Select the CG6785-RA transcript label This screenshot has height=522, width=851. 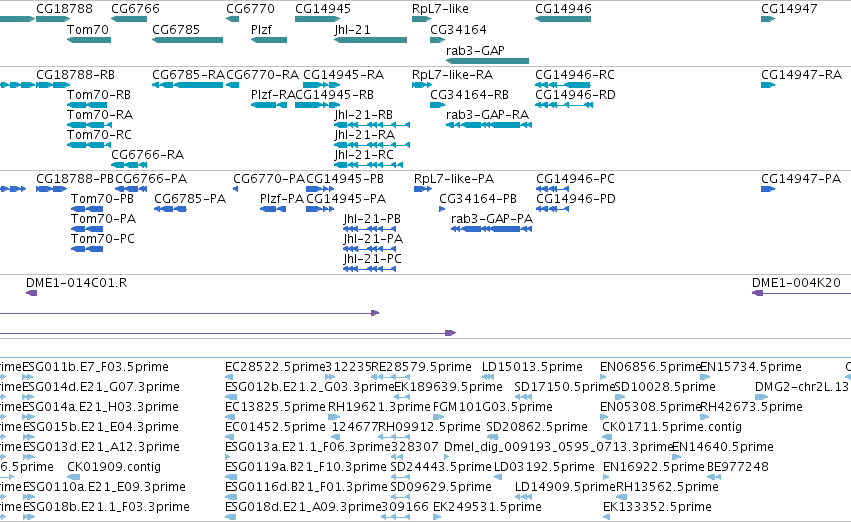pyautogui.click(x=188, y=75)
